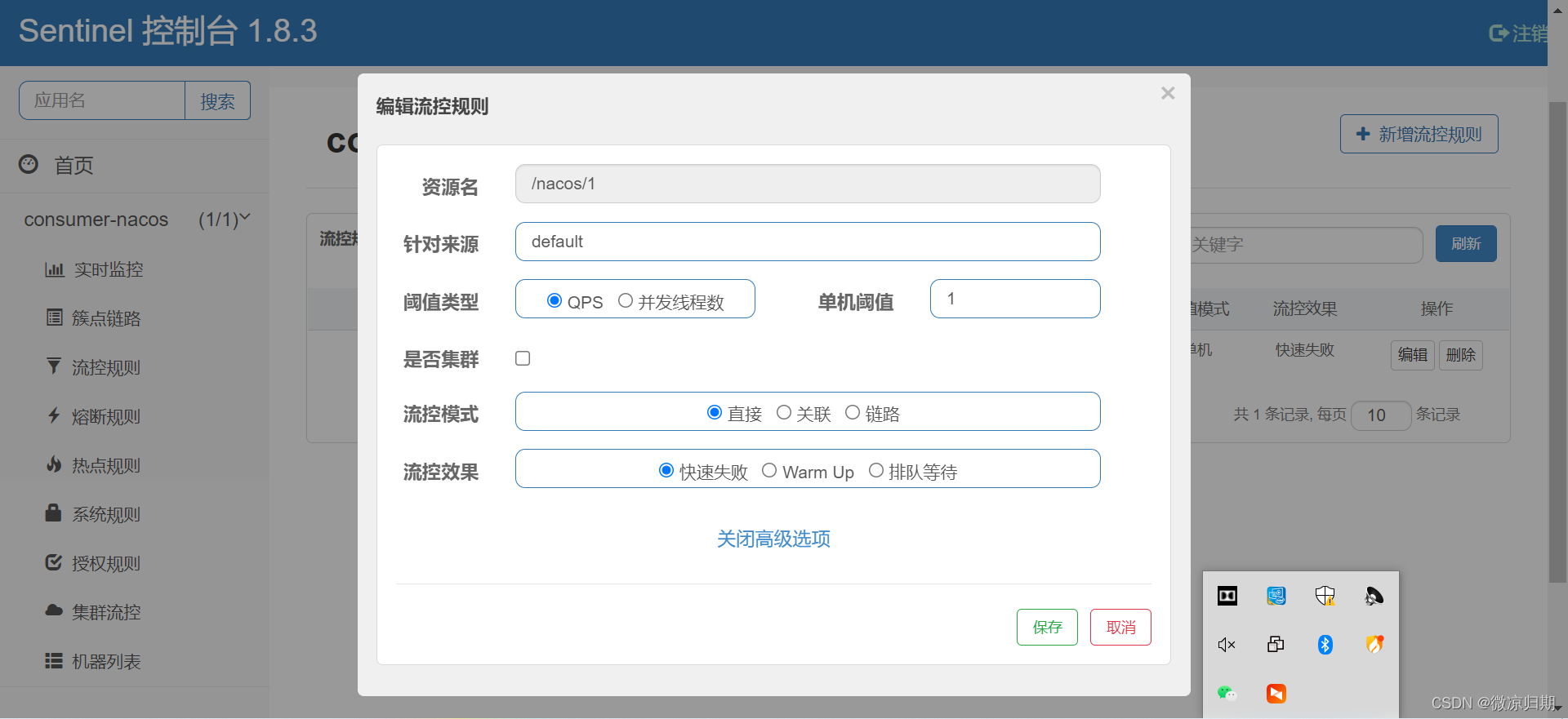Click the check-square icon for 授权规则
Image resolution: width=1568 pixels, height=719 pixels.
54,562
